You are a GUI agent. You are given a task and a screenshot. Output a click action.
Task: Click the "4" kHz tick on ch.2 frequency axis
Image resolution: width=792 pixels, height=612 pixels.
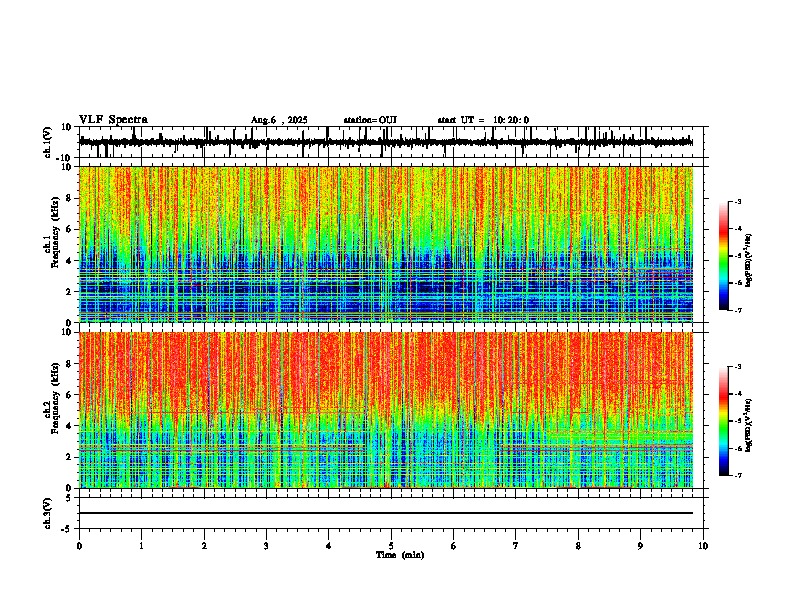70,426
